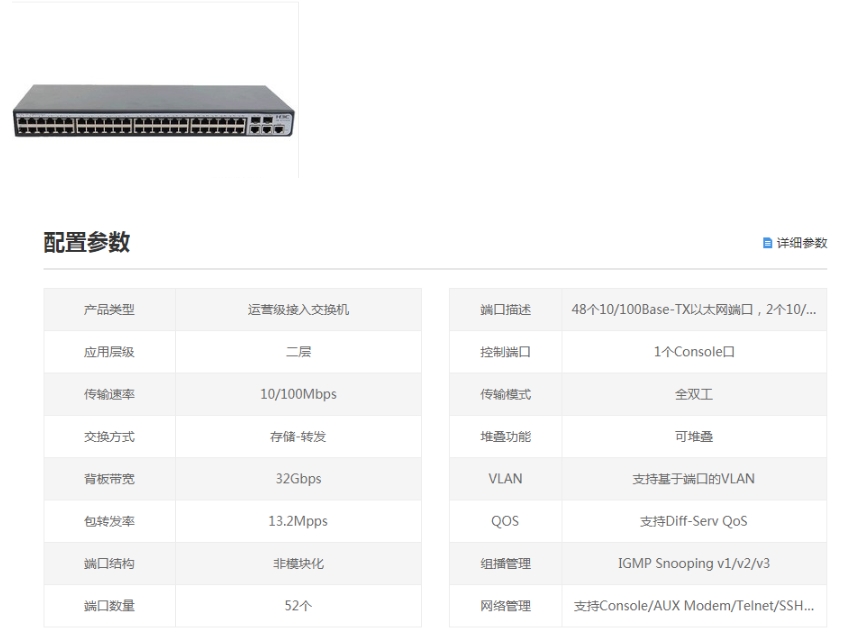Select the 52个 value cell

pyautogui.click(x=299, y=606)
